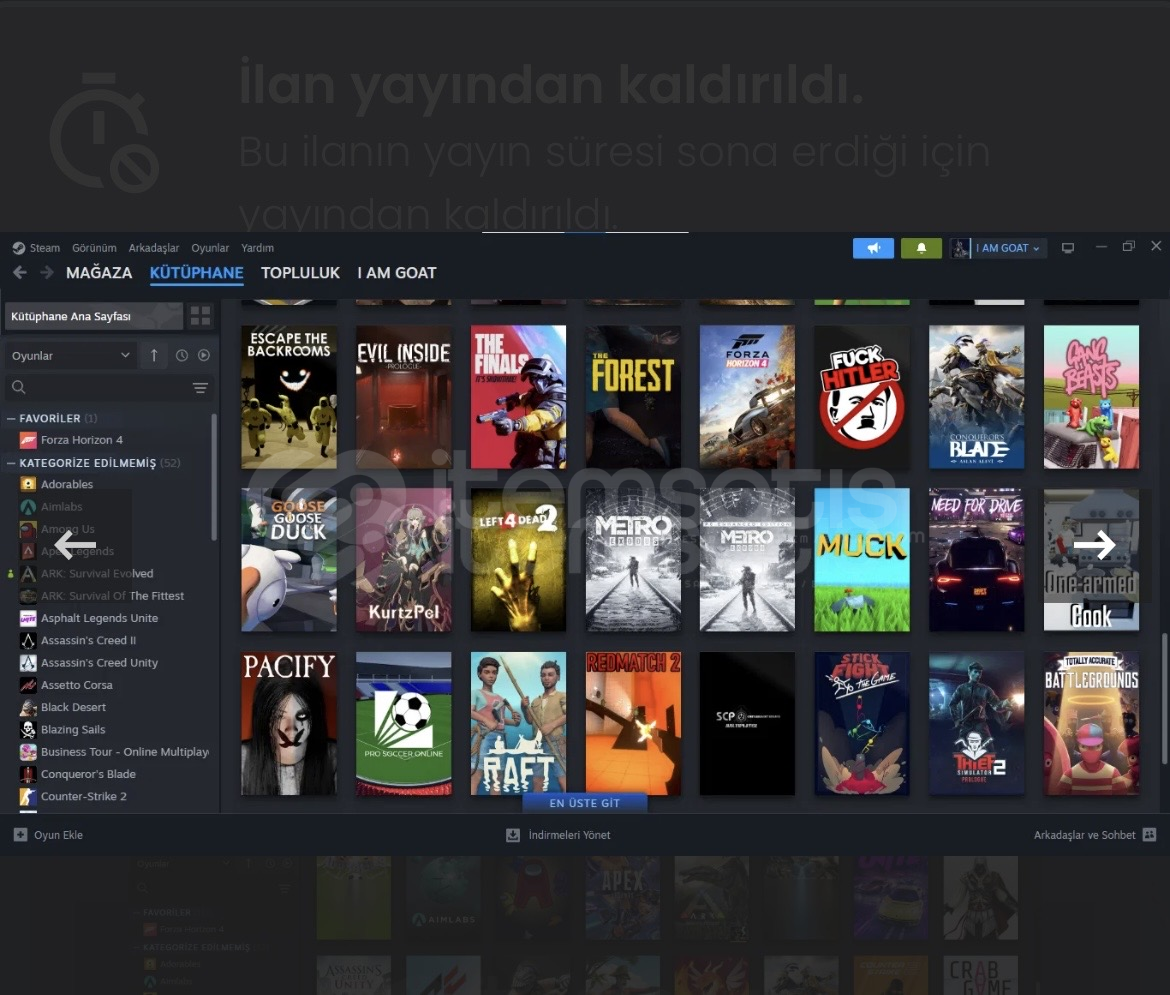Click the Big Picture mode monitor icon
Screen dimensions: 1170x995
click(1068, 248)
